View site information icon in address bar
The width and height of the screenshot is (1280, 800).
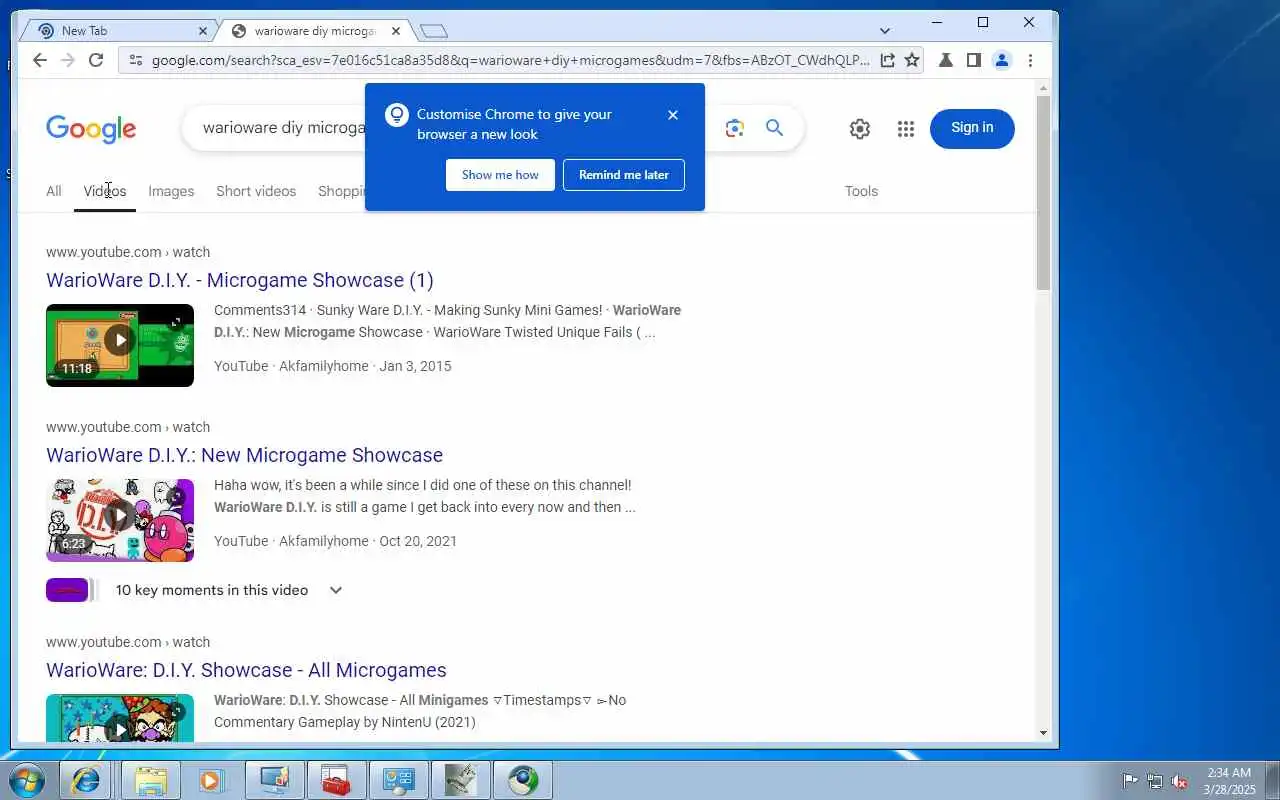click(135, 60)
